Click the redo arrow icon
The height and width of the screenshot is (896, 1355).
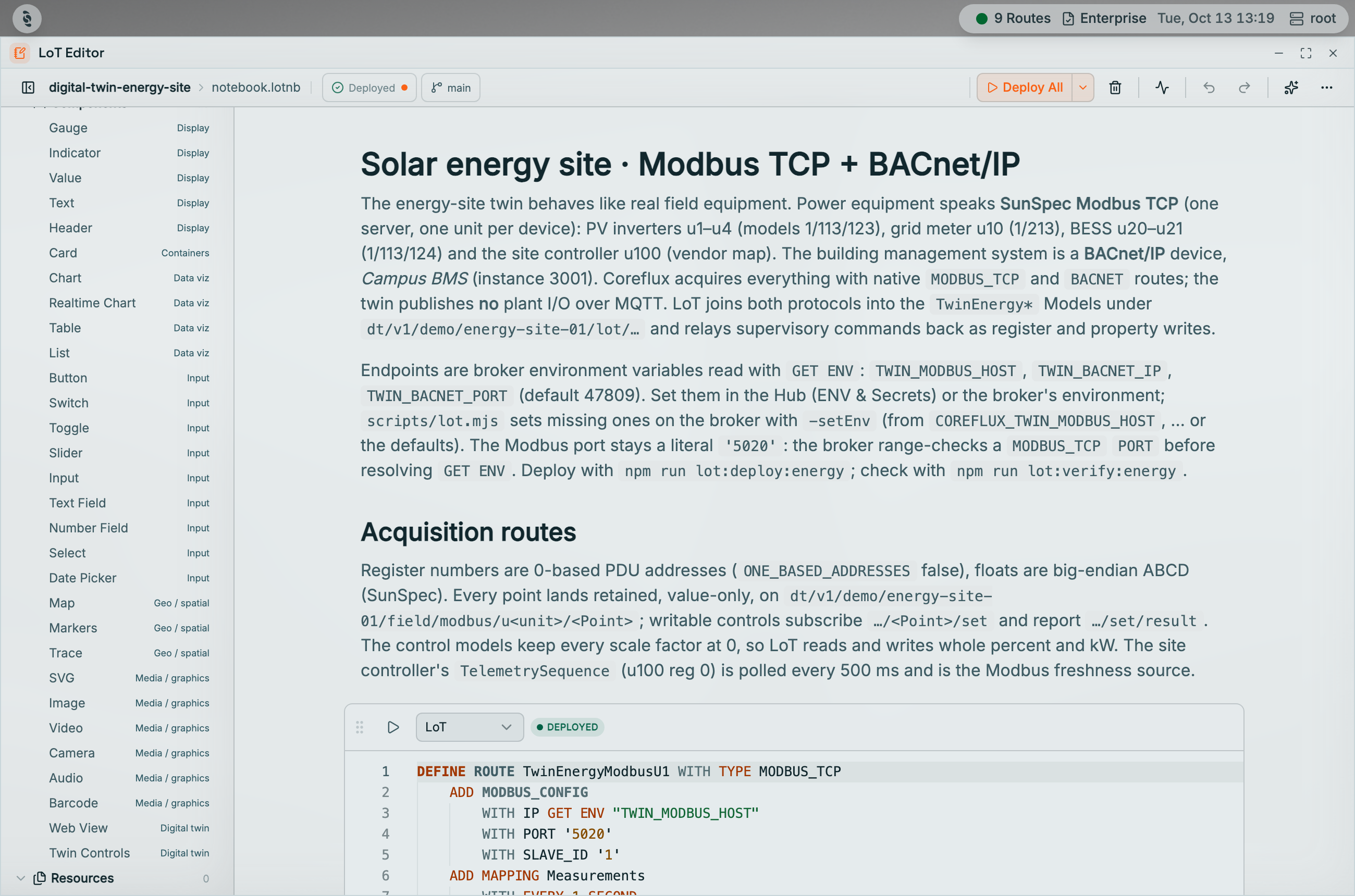point(1244,88)
